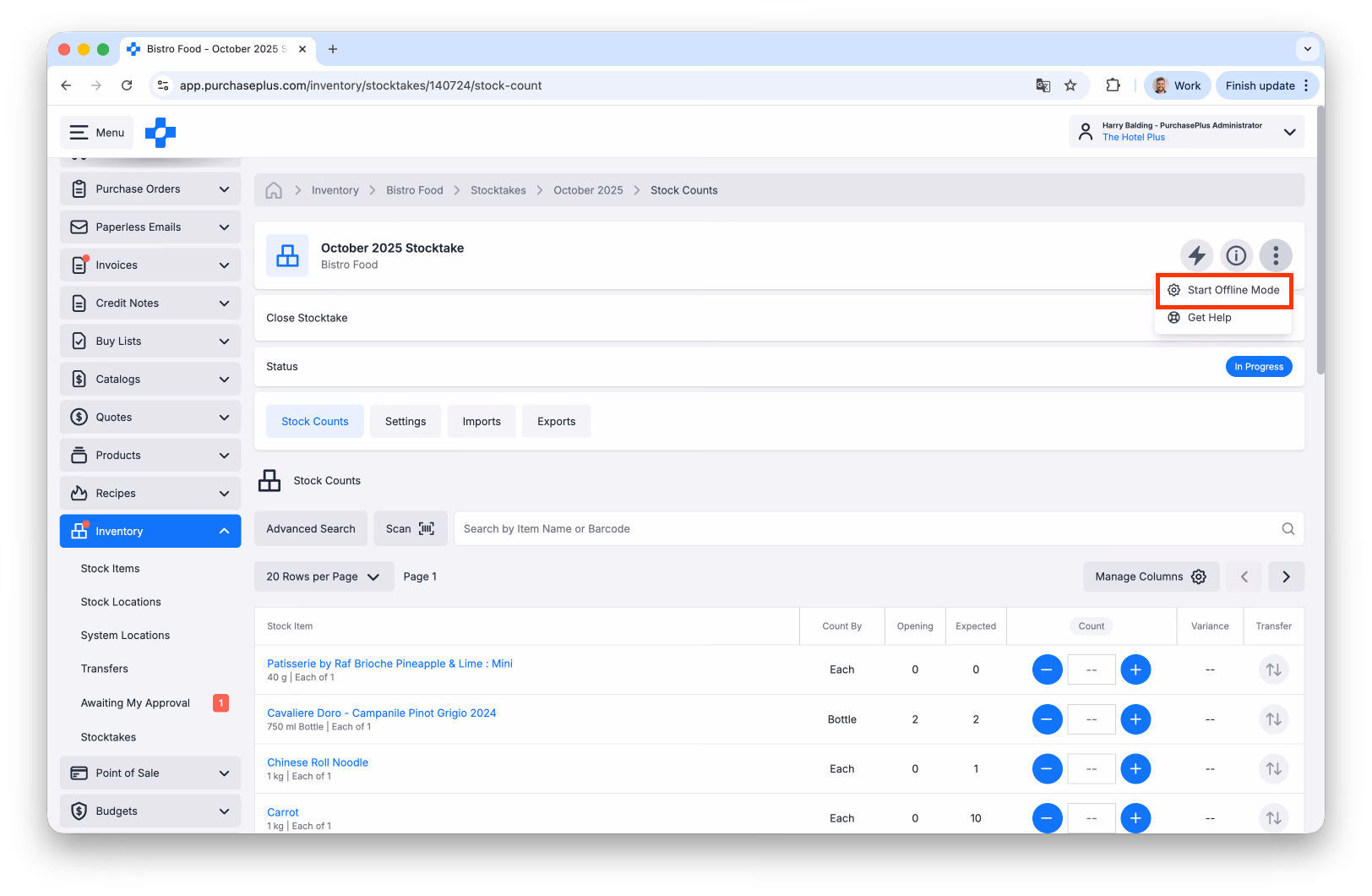Decrease count for Cavaliere Doro Pinot Grigio
Screen dimensions: 1372x896
pyautogui.click(x=1048, y=719)
